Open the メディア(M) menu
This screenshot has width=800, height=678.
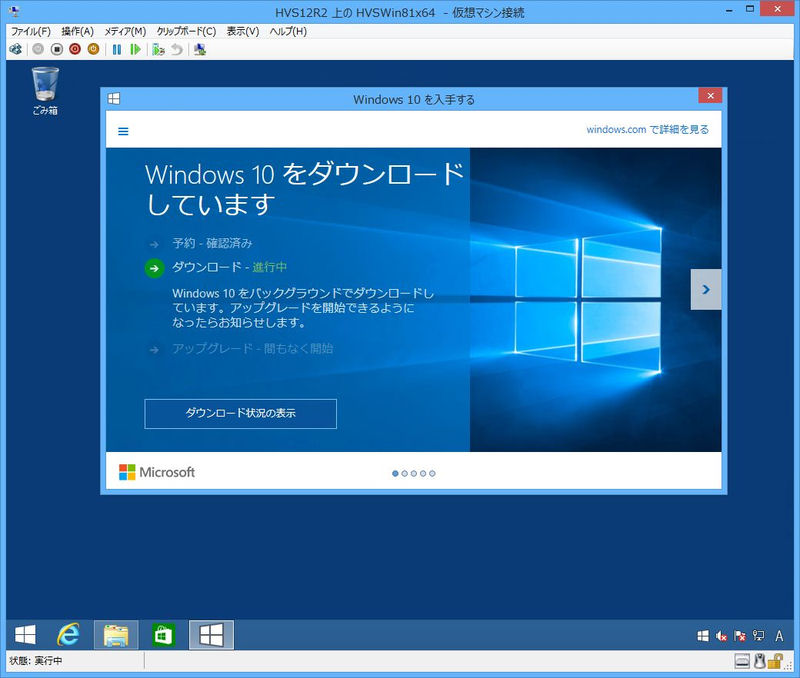coord(126,31)
